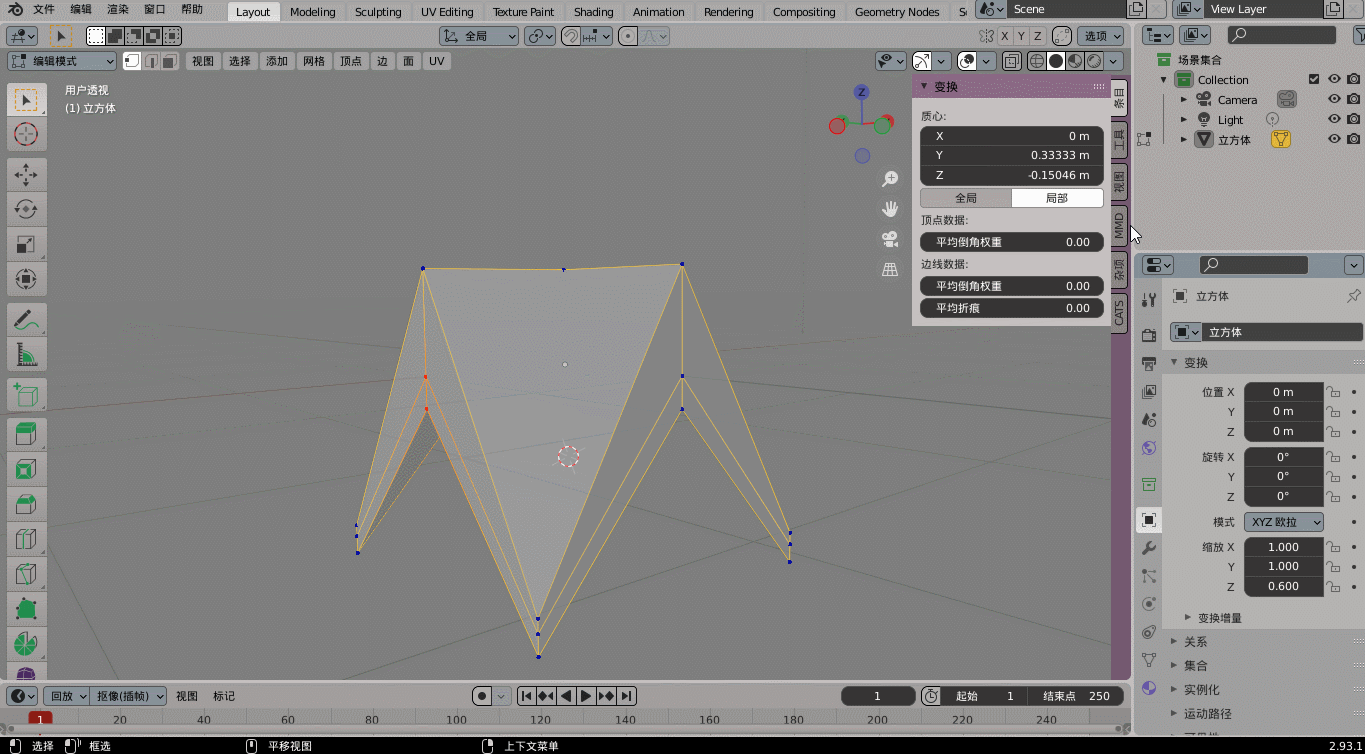Enable edge select mode
The height and width of the screenshot is (754, 1365).
pos(151,61)
